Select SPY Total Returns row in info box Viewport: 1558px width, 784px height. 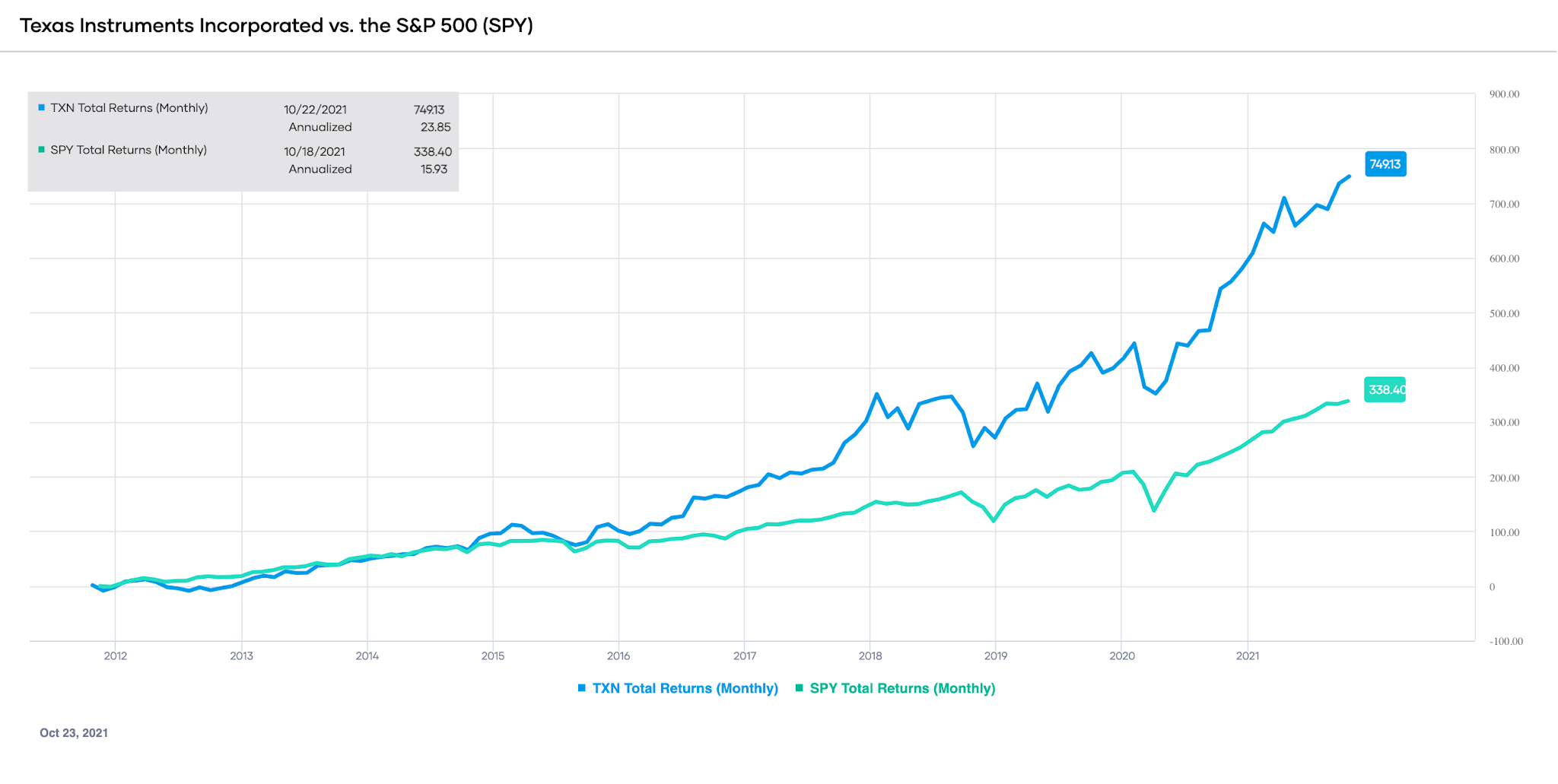tap(243, 160)
